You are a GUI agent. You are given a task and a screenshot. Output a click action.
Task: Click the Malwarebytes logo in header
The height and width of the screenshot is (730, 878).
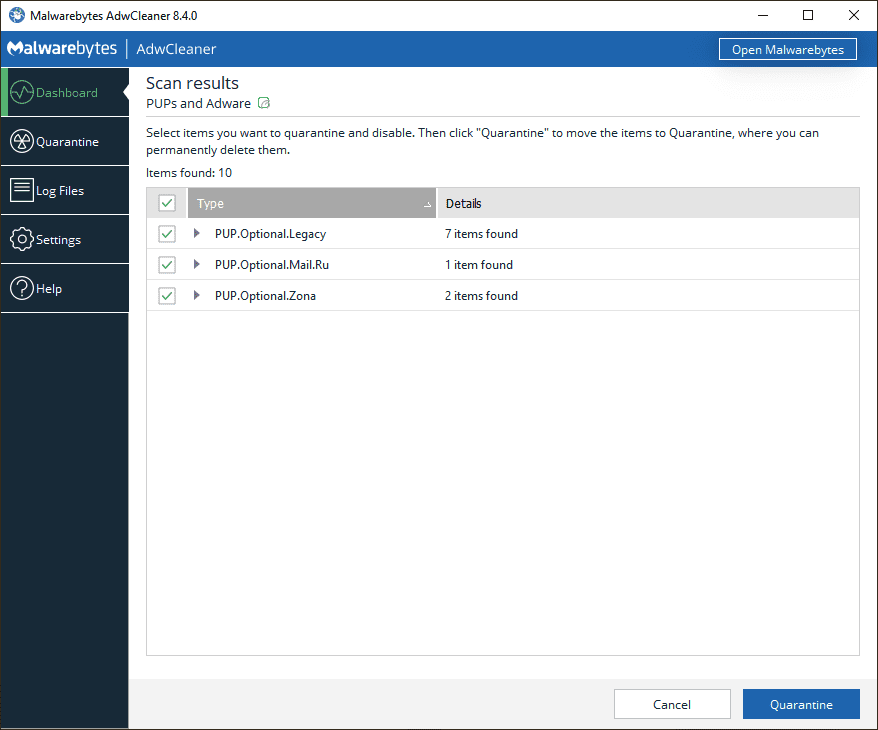(62, 49)
